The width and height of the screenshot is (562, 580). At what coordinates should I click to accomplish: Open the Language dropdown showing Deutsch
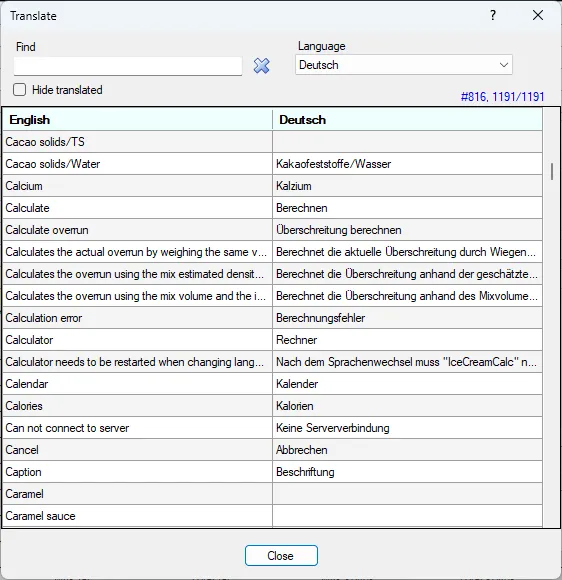404,65
